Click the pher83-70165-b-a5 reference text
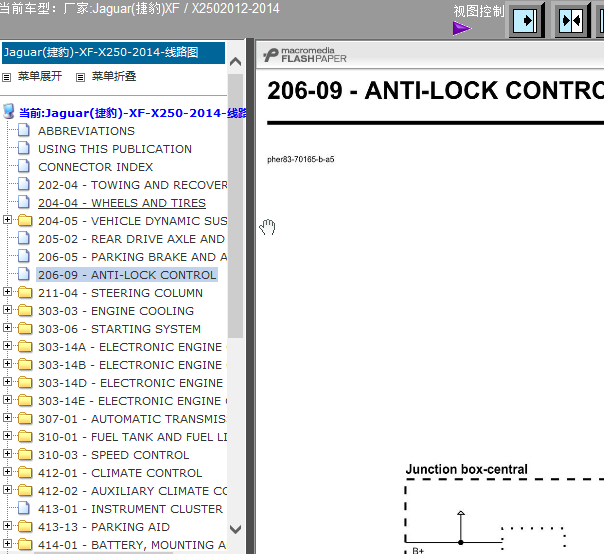The width and height of the screenshot is (604, 554). [301, 159]
